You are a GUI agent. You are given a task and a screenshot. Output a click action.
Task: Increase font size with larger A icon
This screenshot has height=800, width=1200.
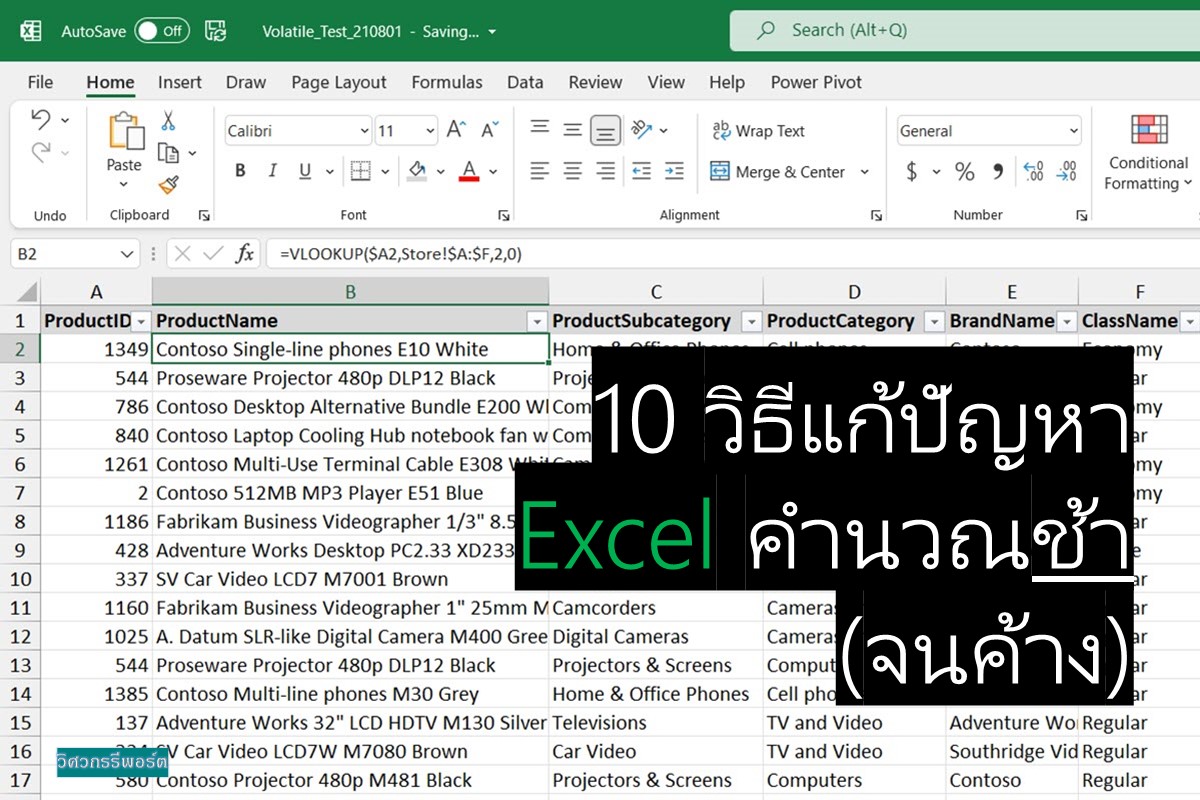tap(456, 130)
